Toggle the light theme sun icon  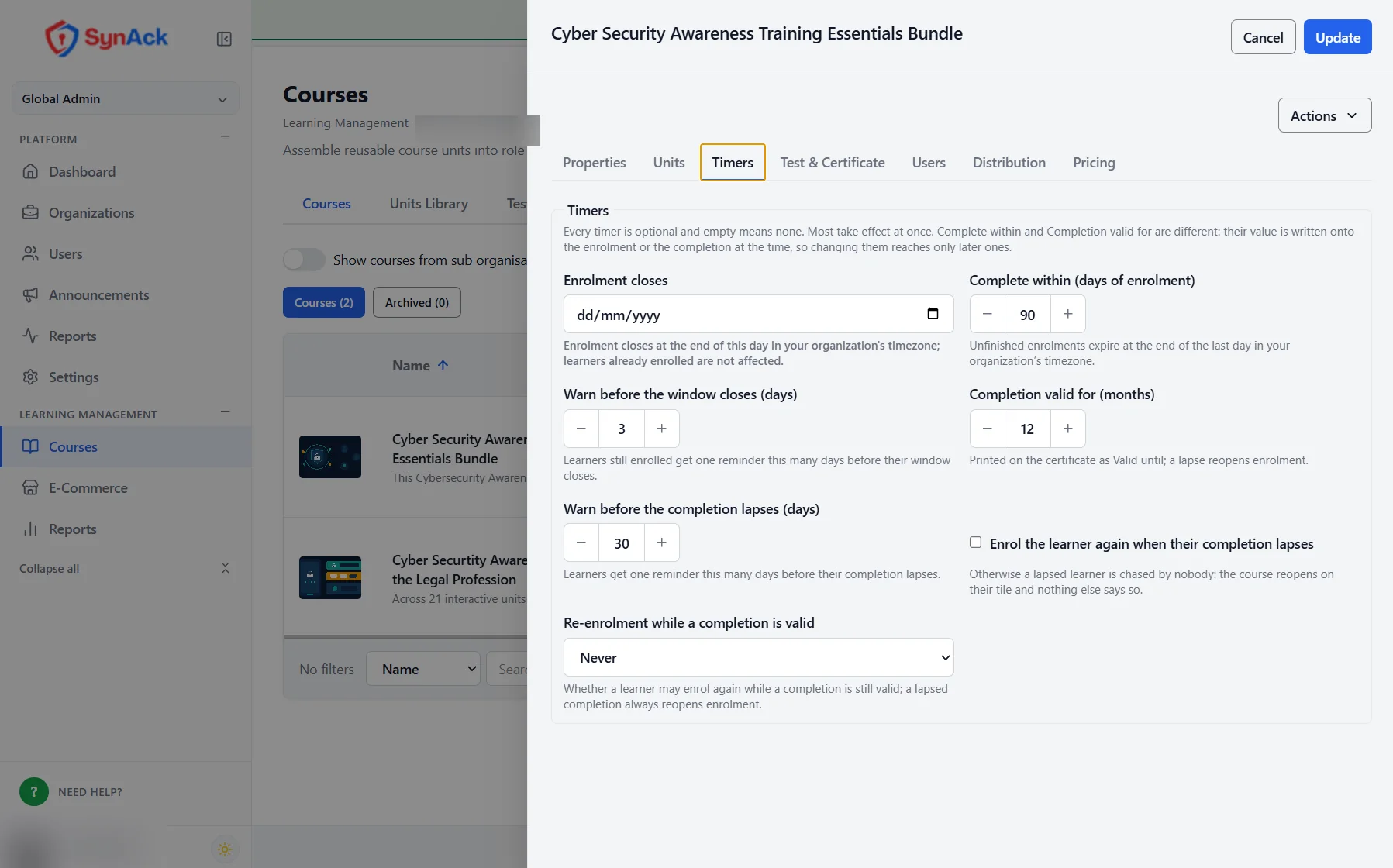pos(225,849)
